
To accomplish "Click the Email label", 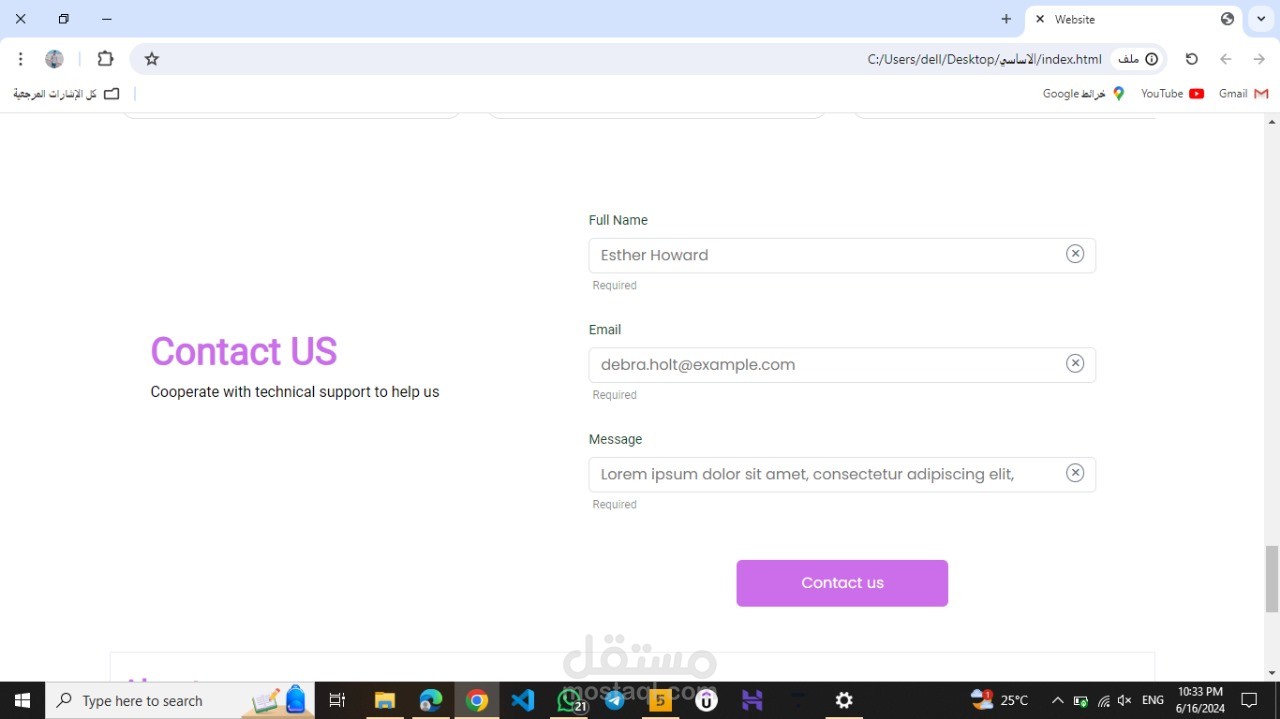I will (605, 330).
